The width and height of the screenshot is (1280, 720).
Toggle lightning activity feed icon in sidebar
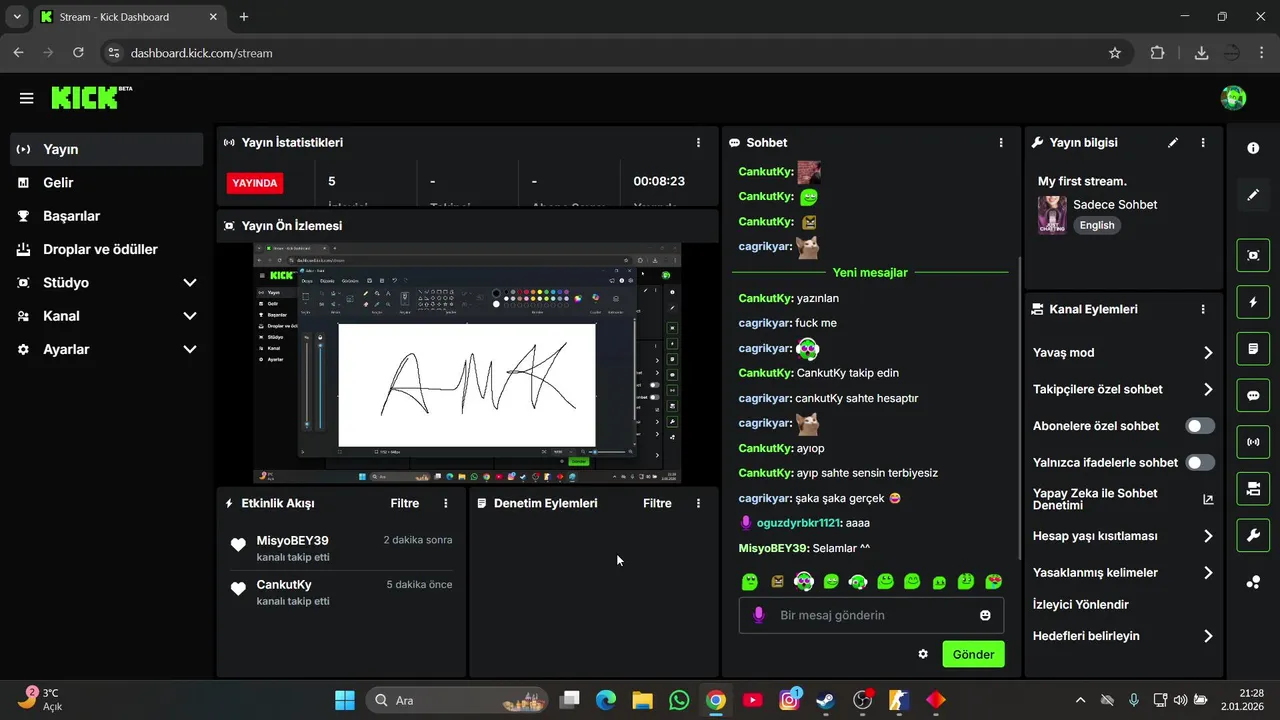(x=1253, y=302)
